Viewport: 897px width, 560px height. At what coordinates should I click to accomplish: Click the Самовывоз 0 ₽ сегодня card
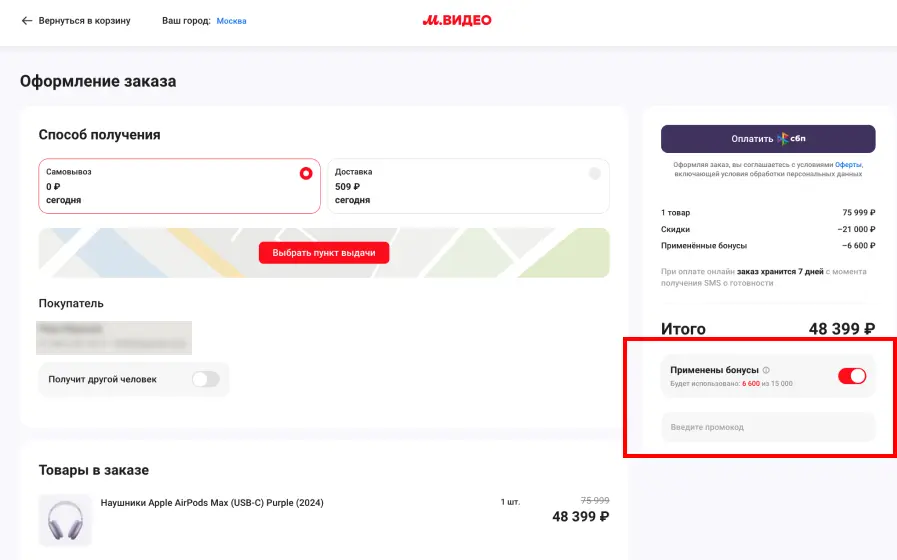point(179,186)
